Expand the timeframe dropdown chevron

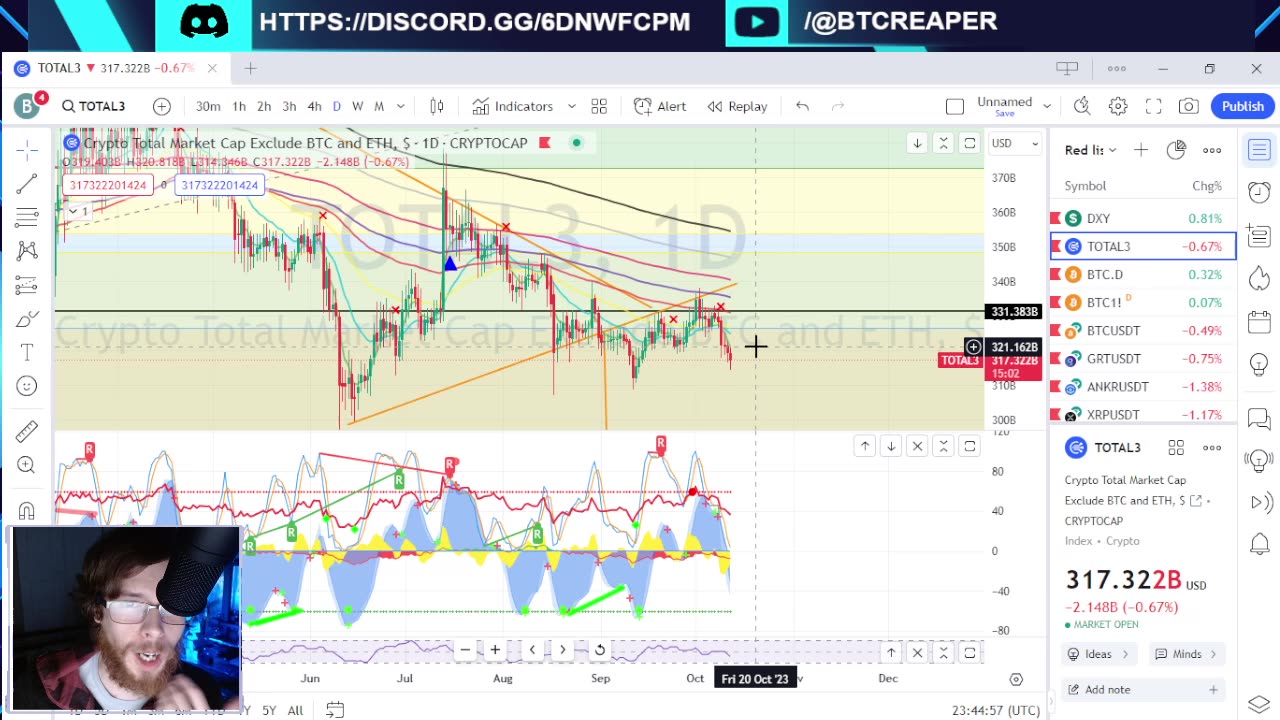tap(401, 106)
